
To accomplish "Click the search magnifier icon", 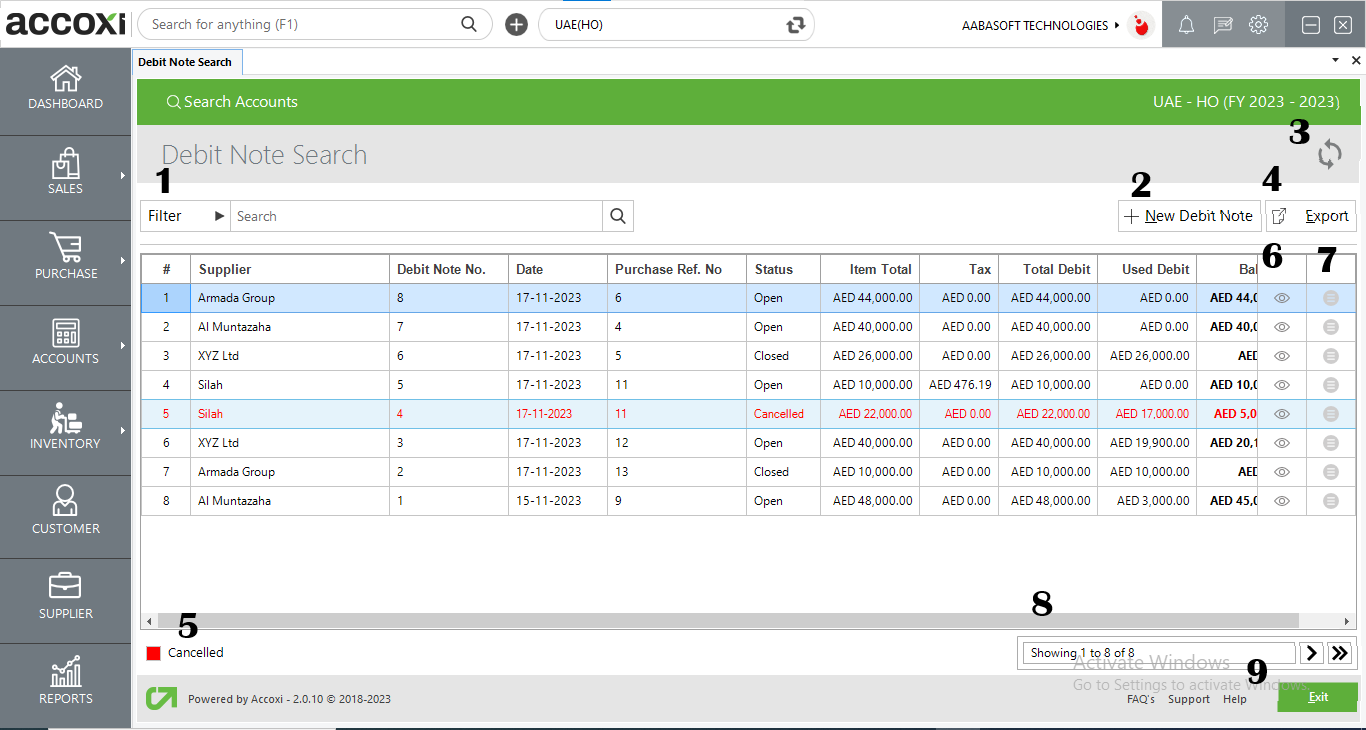I will click(x=617, y=215).
